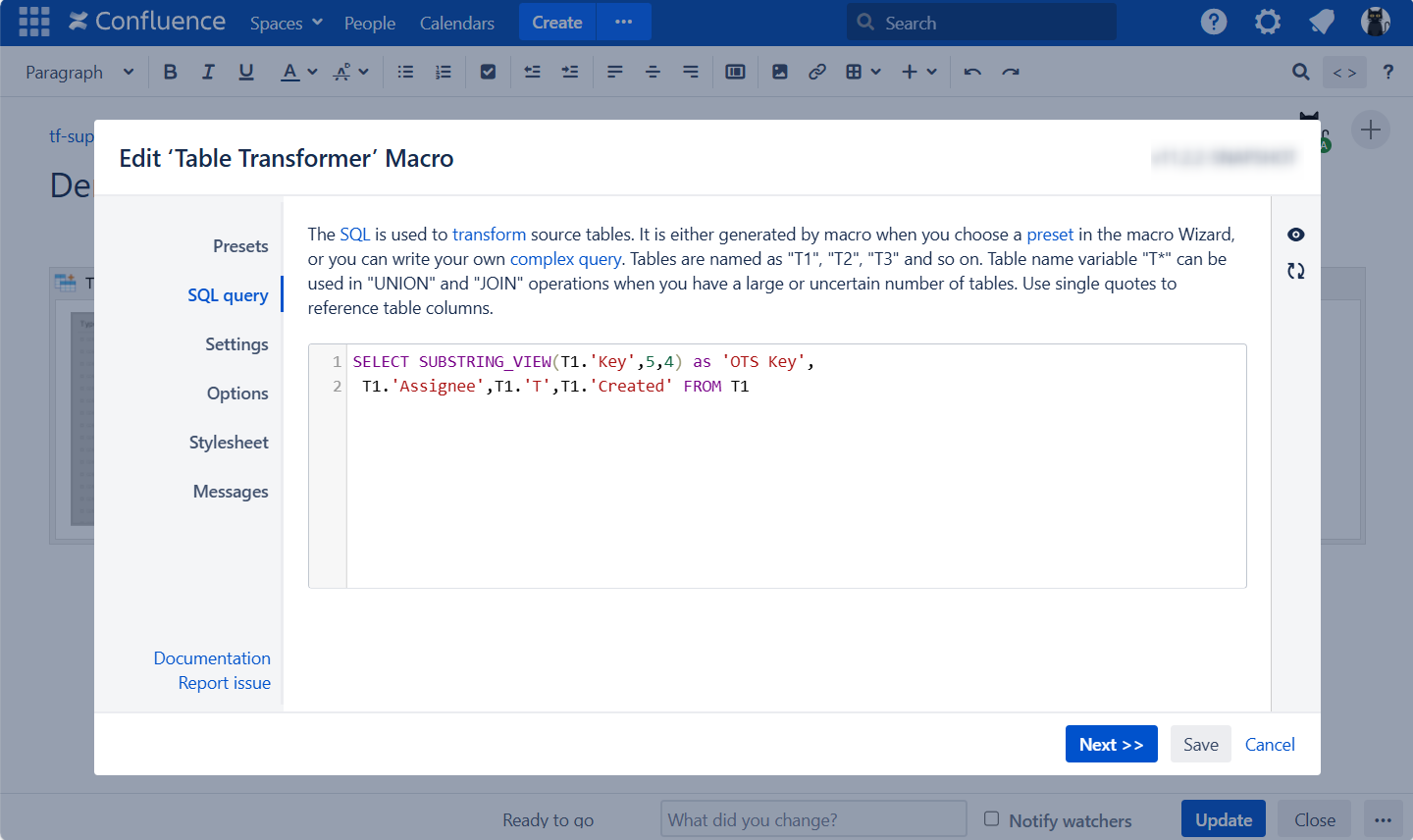Open the Create more options ellipsis
This screenshot has width=1413, height=840.
[623, 22]
